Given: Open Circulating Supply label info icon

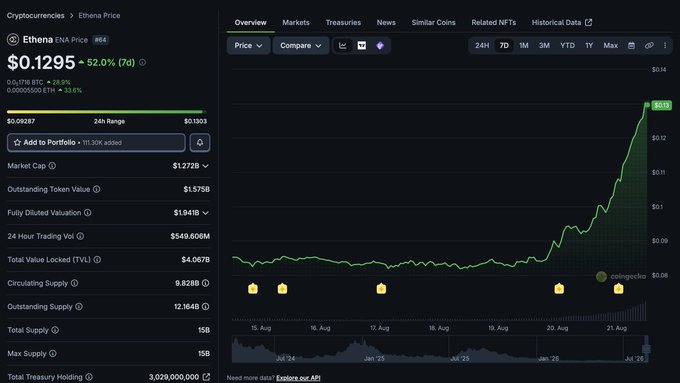Looking at the screenshot, I should (75, 283).
